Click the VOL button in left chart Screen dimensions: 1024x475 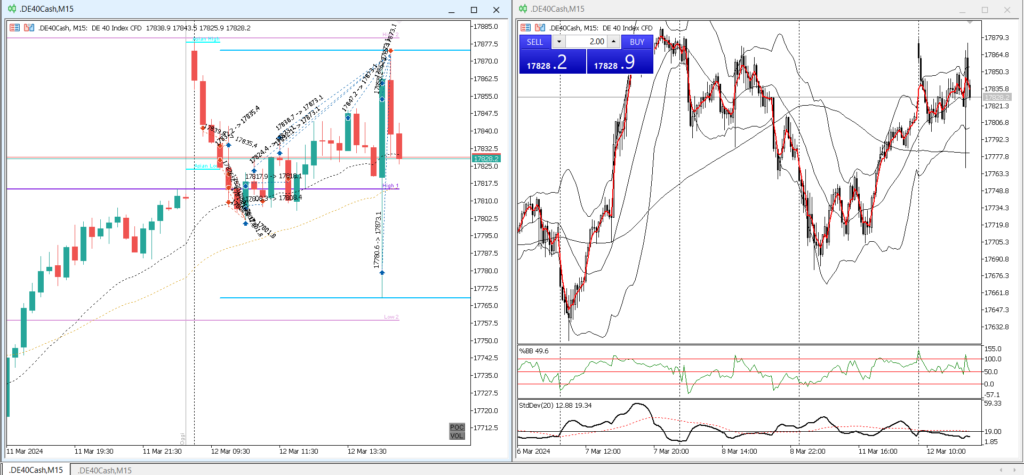[457, 435]
